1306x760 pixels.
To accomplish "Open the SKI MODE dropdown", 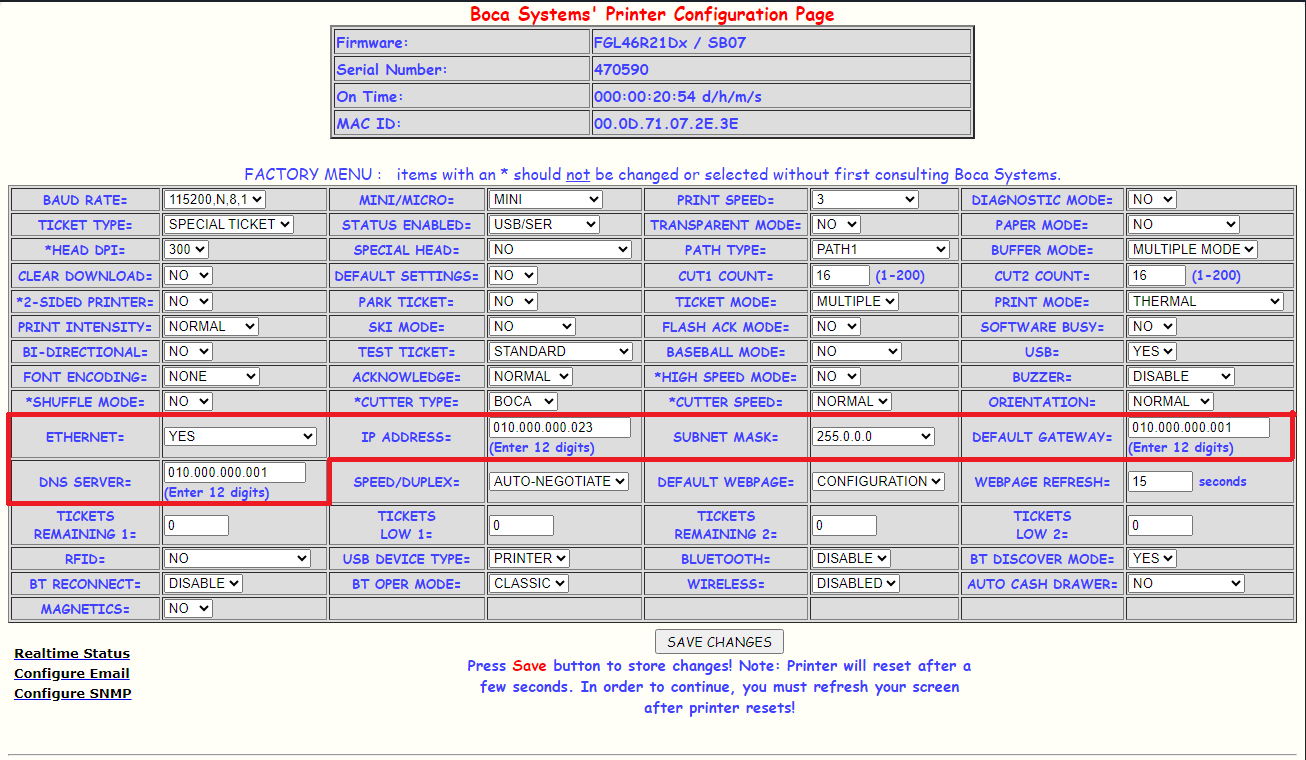I will [x=532, y=326].
